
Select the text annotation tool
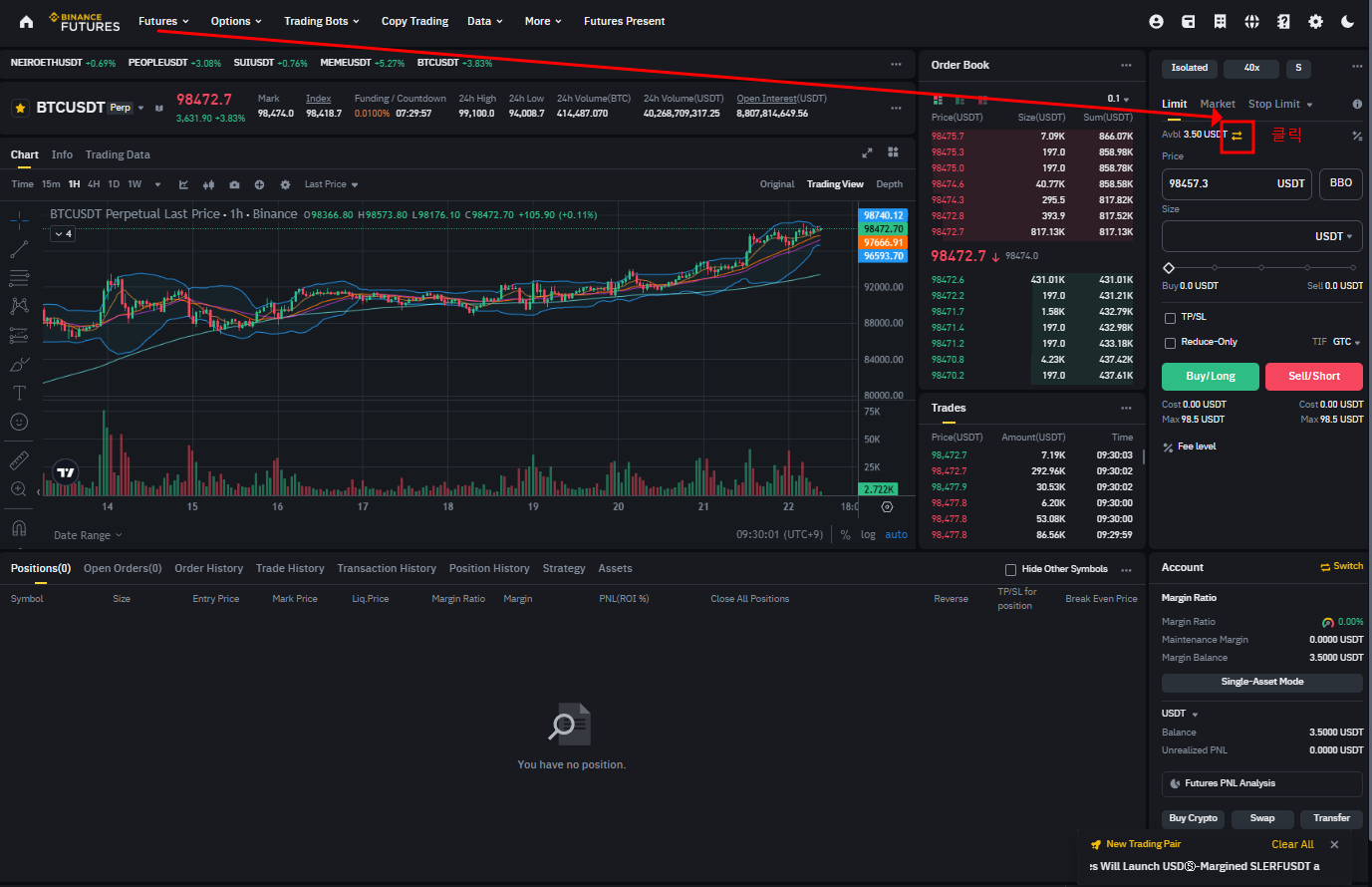19,394
